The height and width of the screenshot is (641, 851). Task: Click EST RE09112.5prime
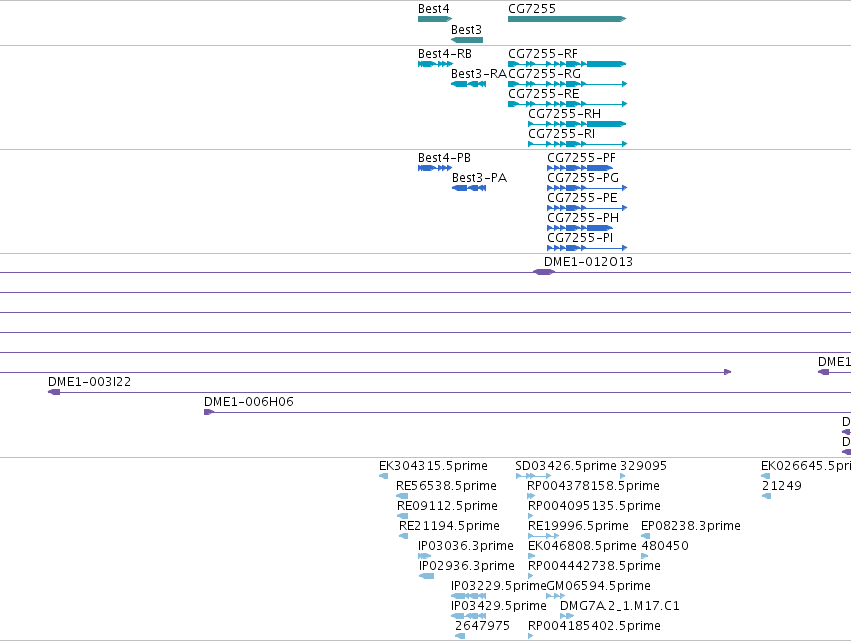(x=403, y=516)
